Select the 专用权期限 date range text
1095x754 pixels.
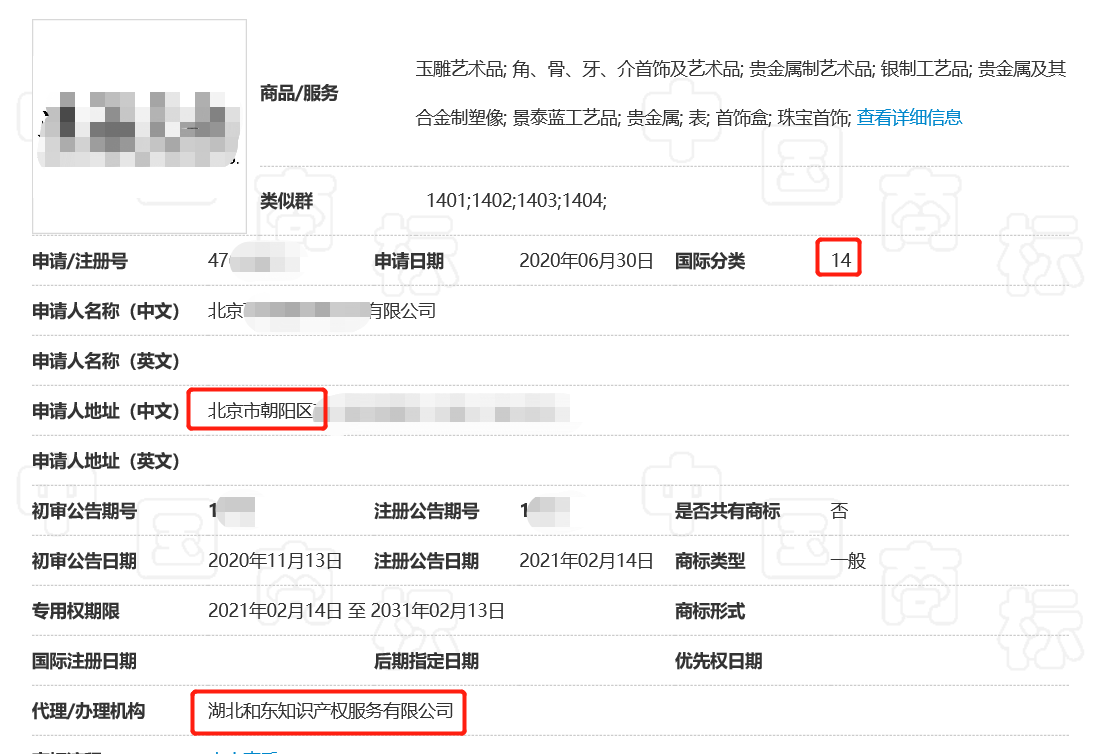(356, 611)
